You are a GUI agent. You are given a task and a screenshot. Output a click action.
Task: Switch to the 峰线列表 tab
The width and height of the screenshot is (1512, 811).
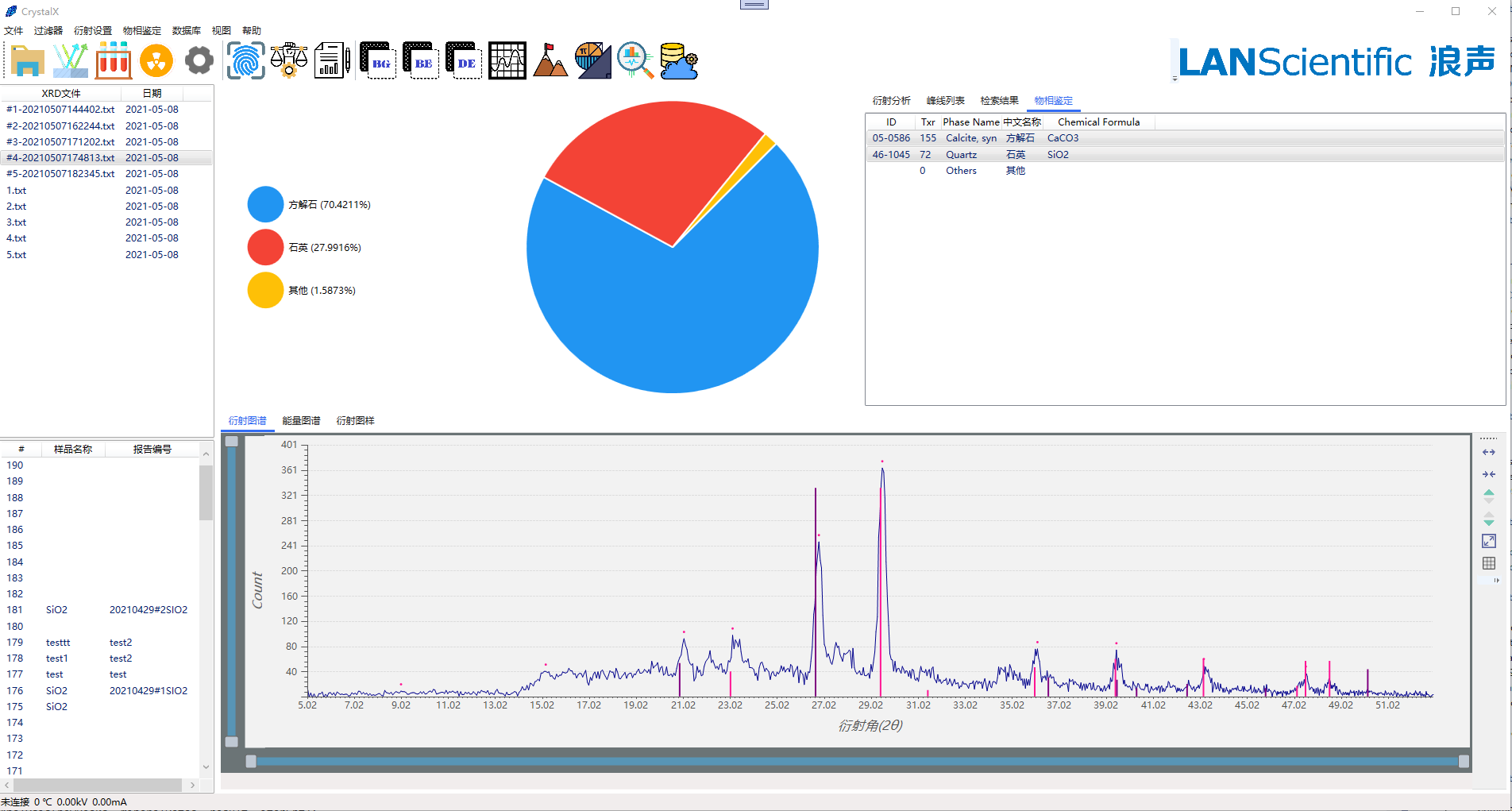pos(945,101)
